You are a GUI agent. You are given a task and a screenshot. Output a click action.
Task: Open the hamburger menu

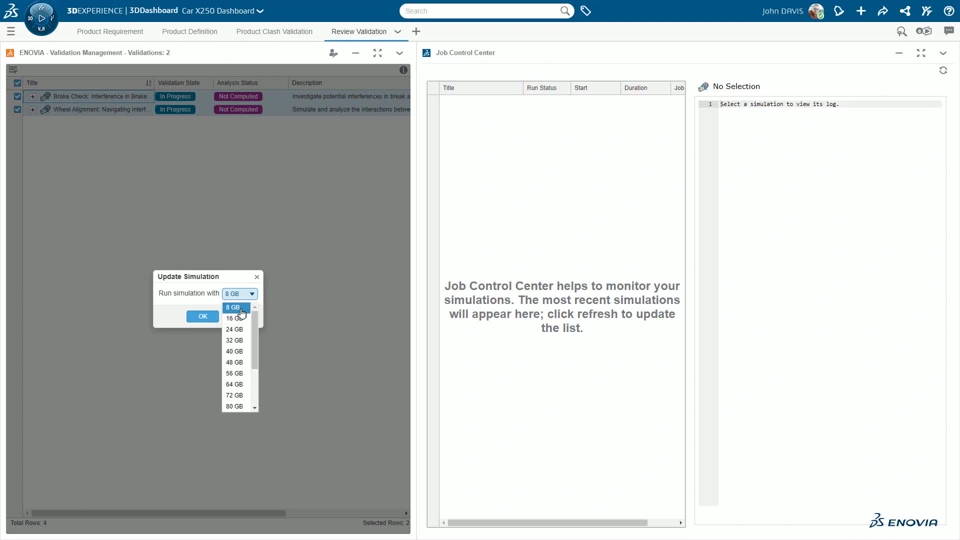click(x=10, y=31)
